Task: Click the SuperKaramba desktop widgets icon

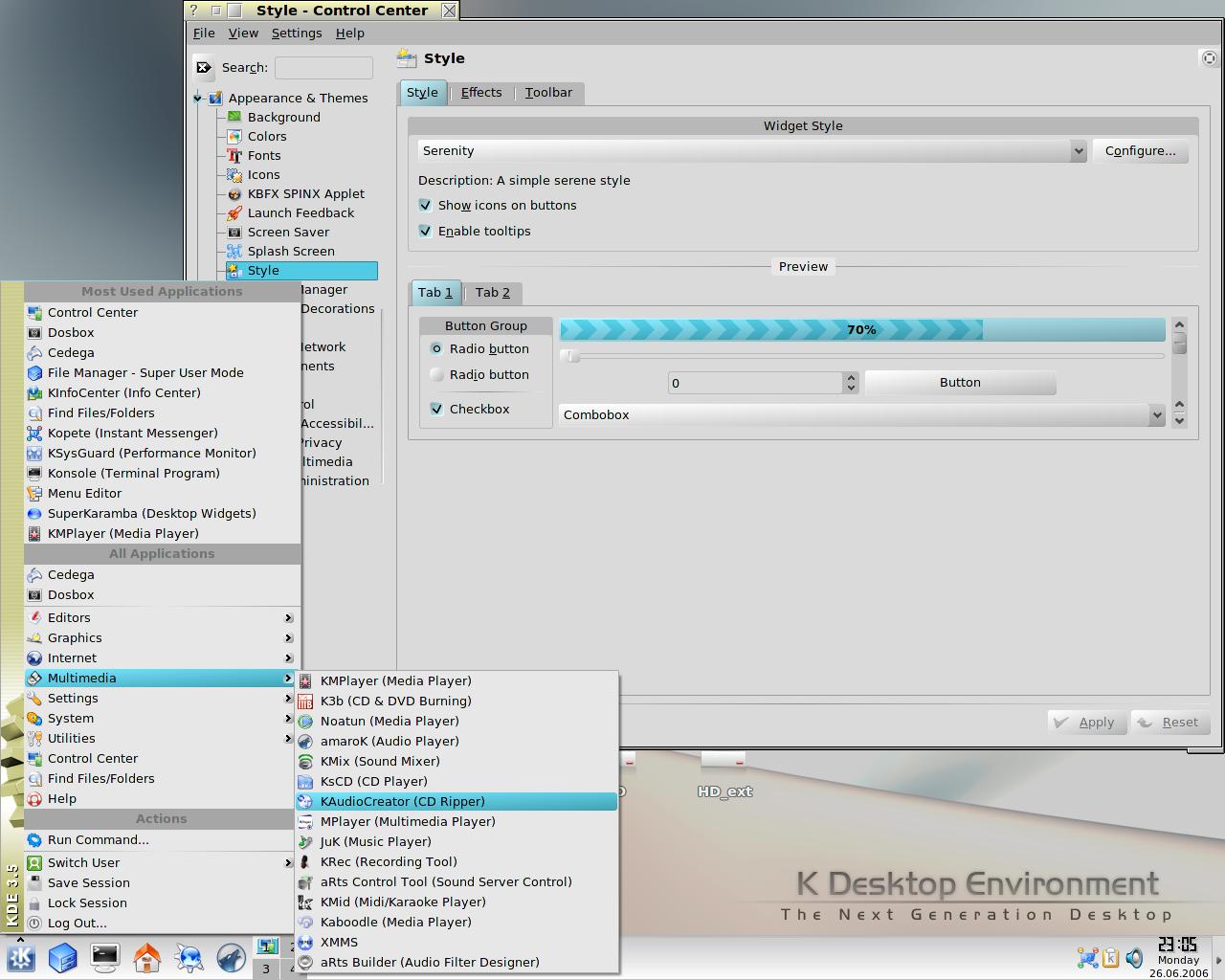Action: click(34, 514)
